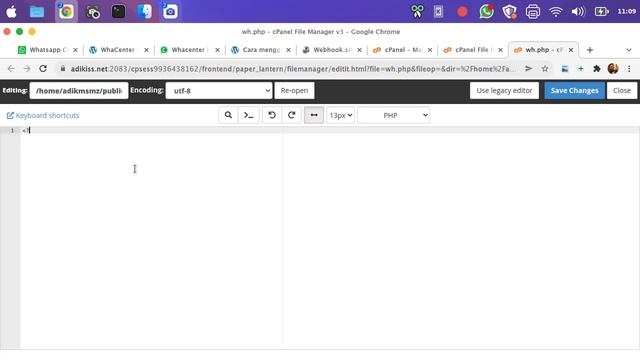
Task: Open the Chrome extensions puzzle icon
Action: 597,69
